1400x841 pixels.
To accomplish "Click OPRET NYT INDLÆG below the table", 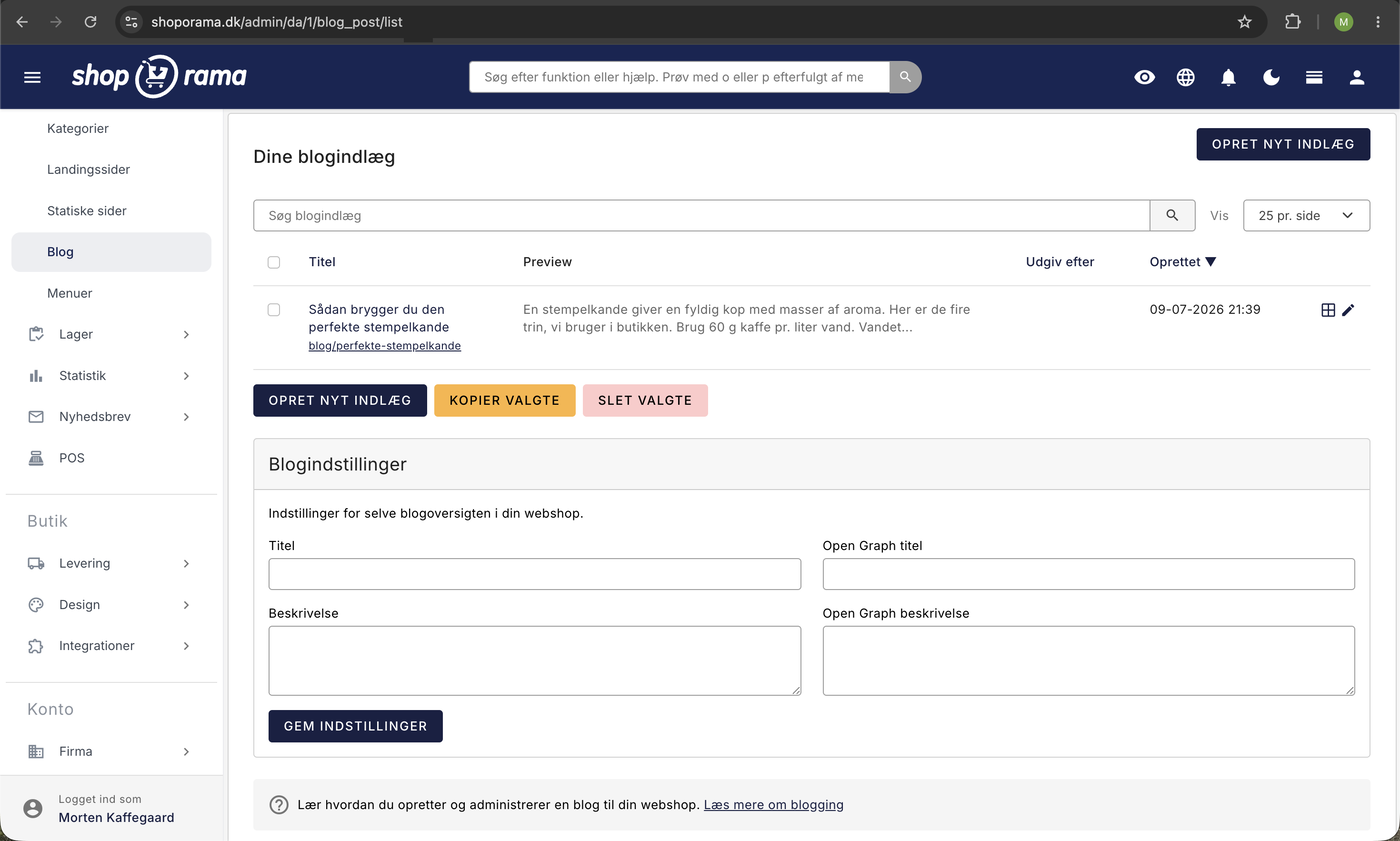I will pos(340,400).
